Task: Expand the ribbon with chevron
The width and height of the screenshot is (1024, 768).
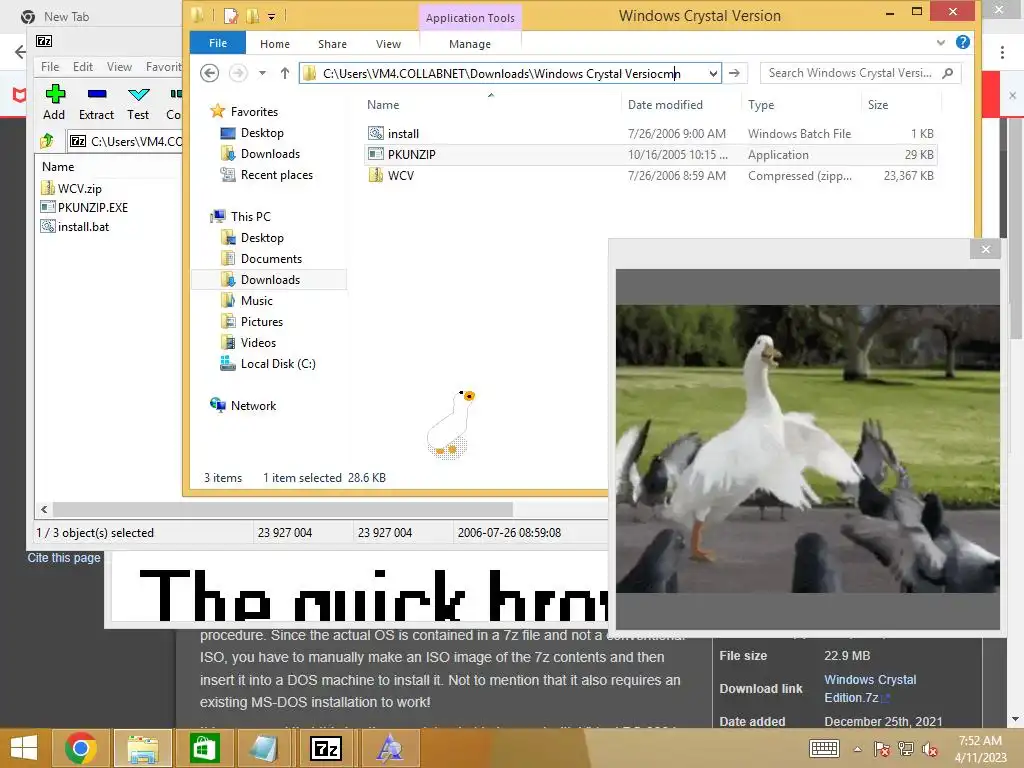Action: [940, 42]
